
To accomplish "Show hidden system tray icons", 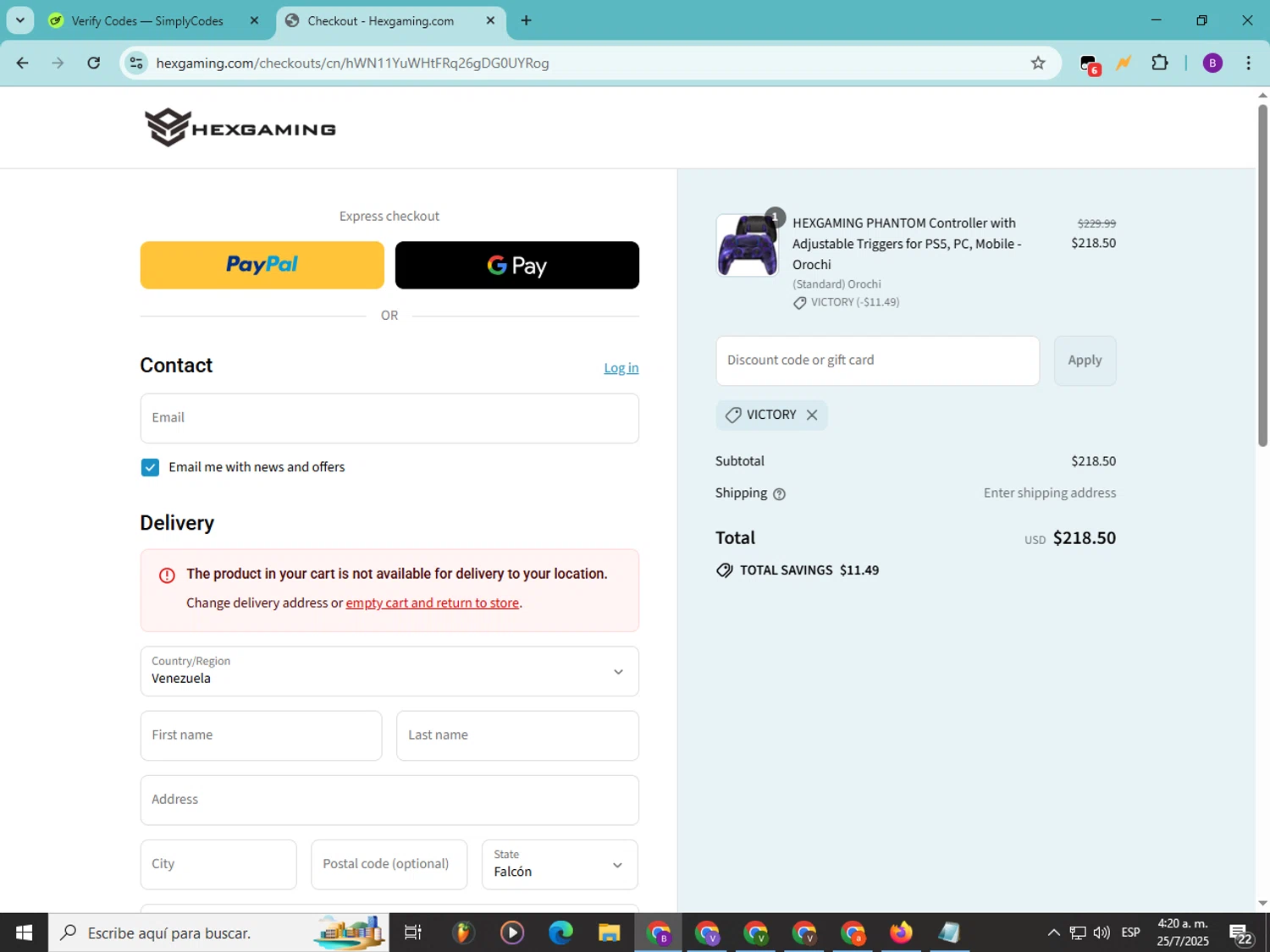I will point(1053,933).
